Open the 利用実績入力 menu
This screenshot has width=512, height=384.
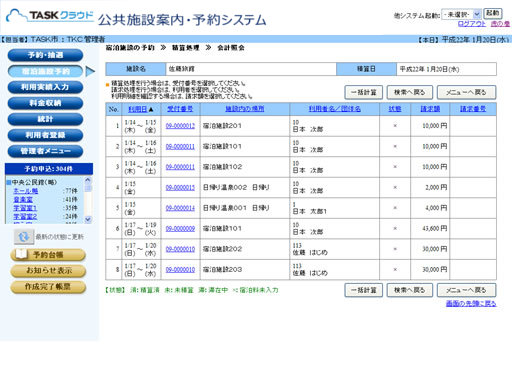coord(45,87)
